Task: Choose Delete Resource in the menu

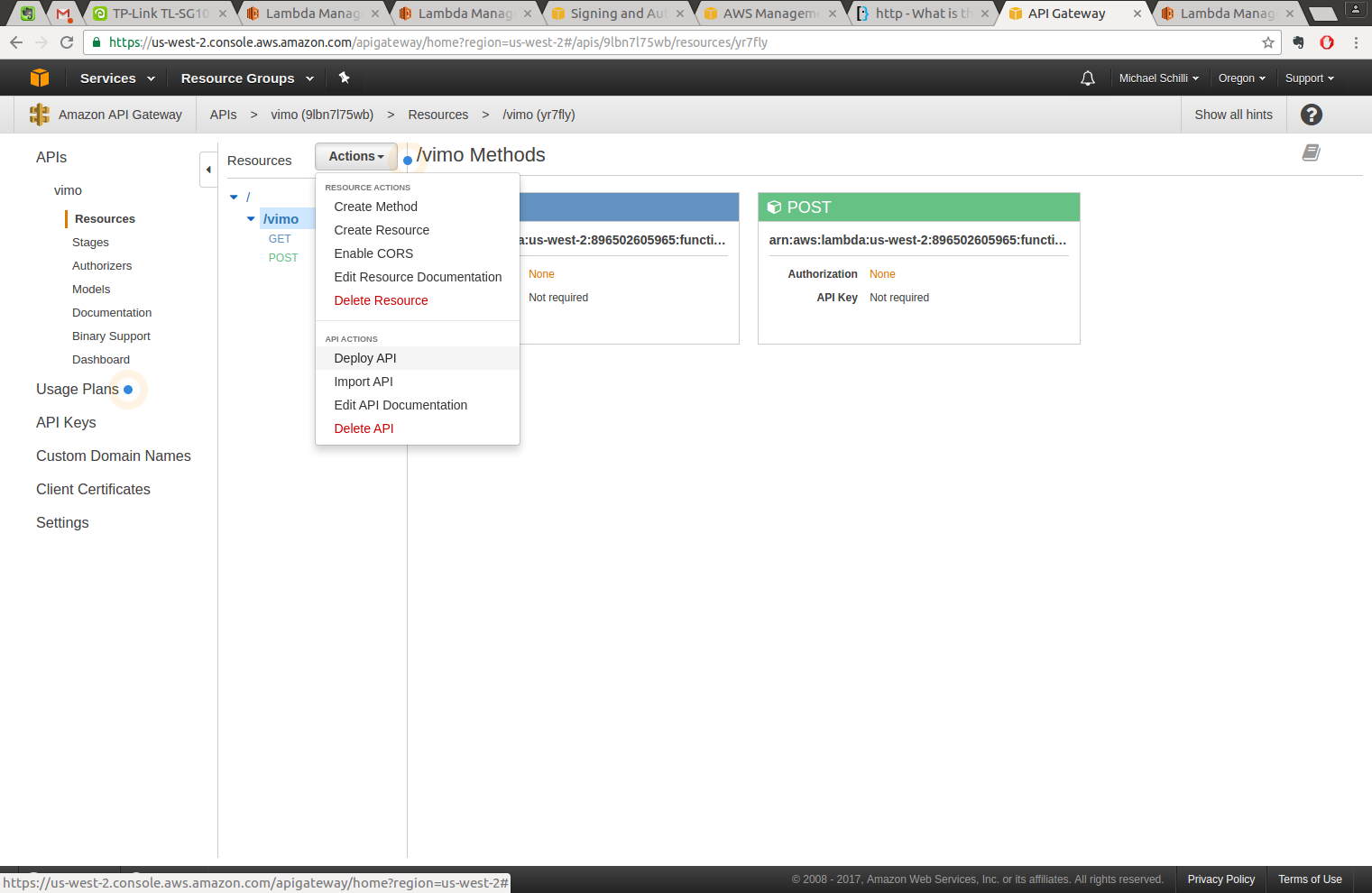Action: click(x=381, y=300)
